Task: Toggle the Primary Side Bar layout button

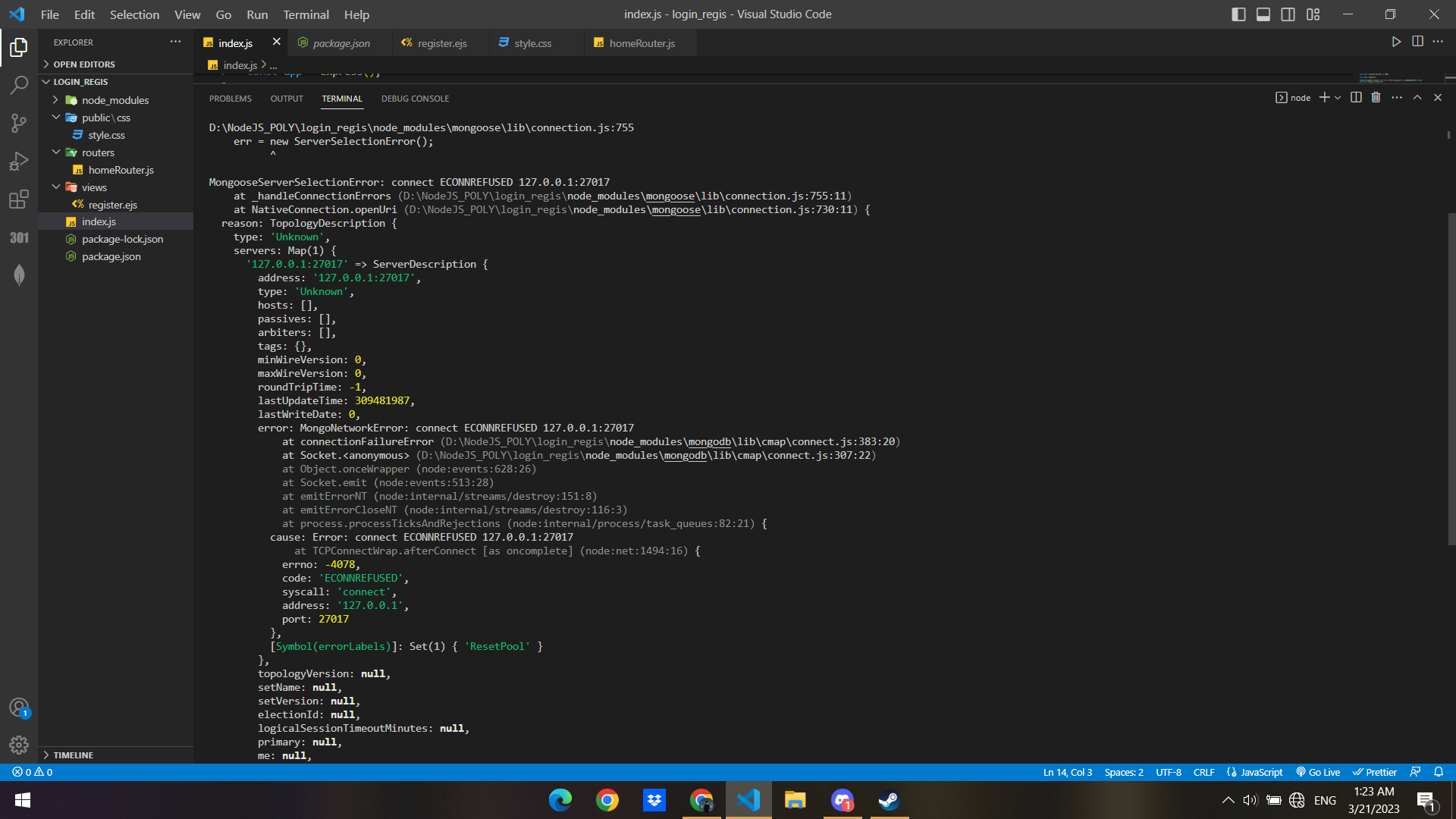Action: pyautogui.click(x=1238, y=14)
